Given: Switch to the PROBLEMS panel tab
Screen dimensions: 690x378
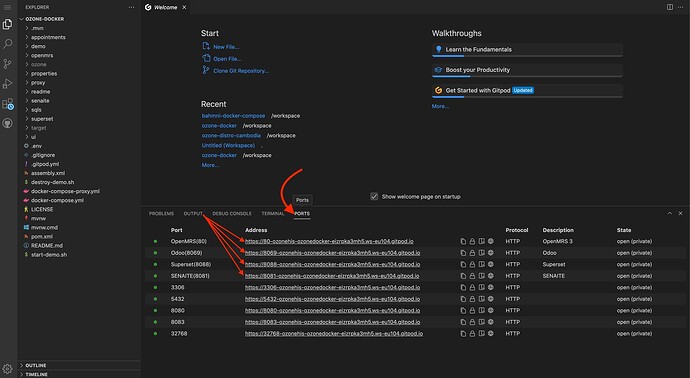Looking at the screenshot, I should [161, 213].
